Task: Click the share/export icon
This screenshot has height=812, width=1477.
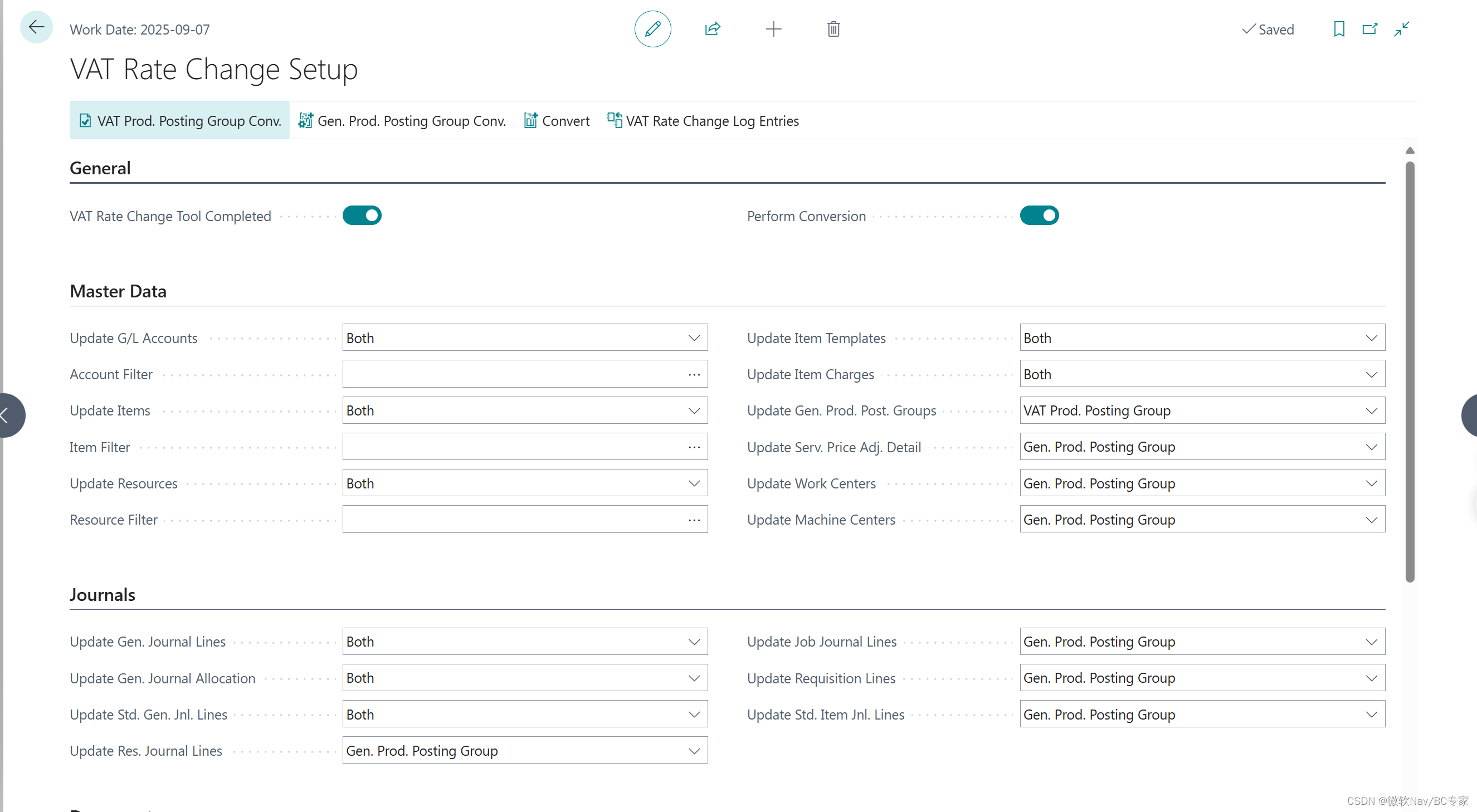Action: point(713,29)
